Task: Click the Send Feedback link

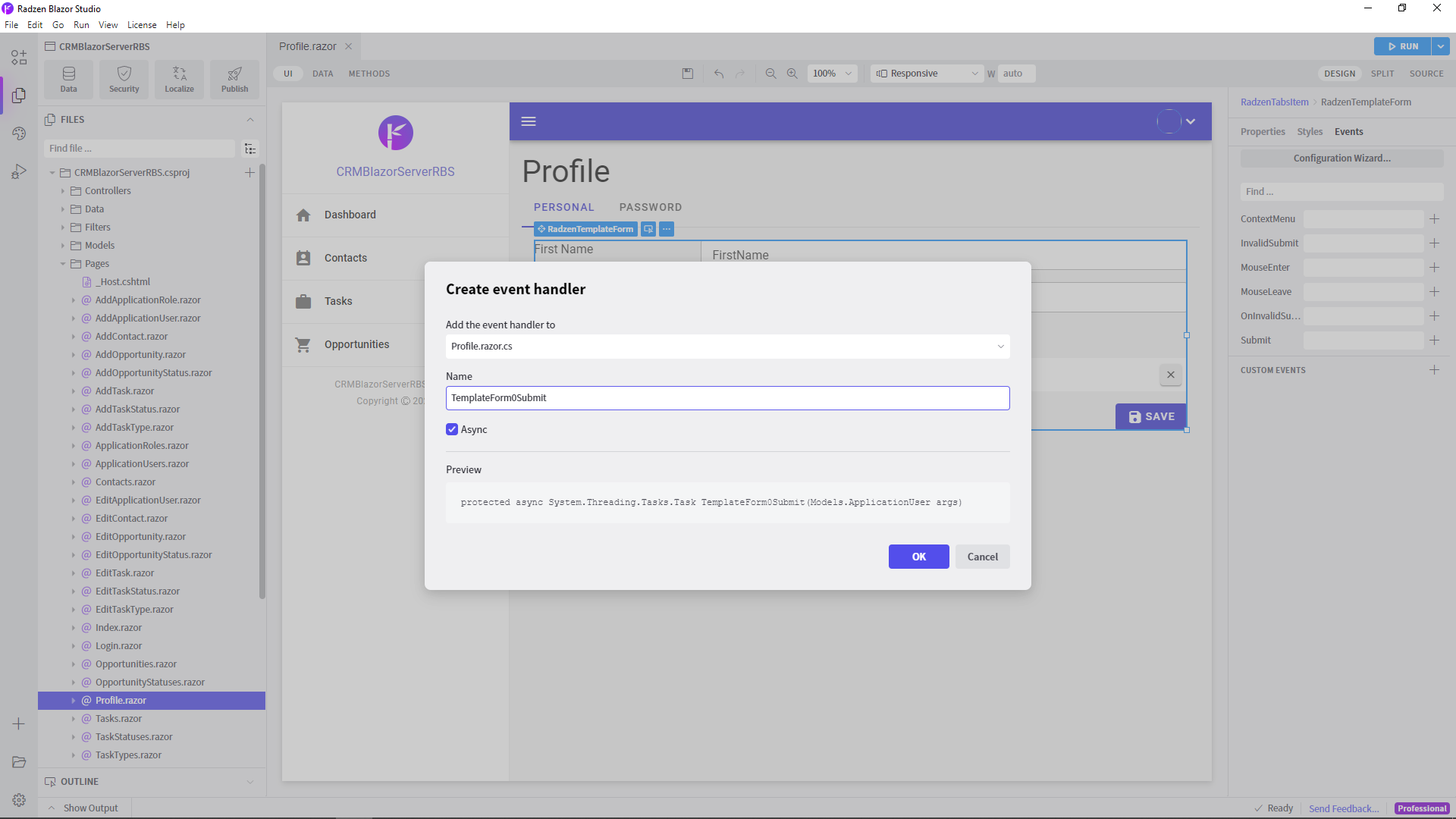Action: [x=1344, y=808]
